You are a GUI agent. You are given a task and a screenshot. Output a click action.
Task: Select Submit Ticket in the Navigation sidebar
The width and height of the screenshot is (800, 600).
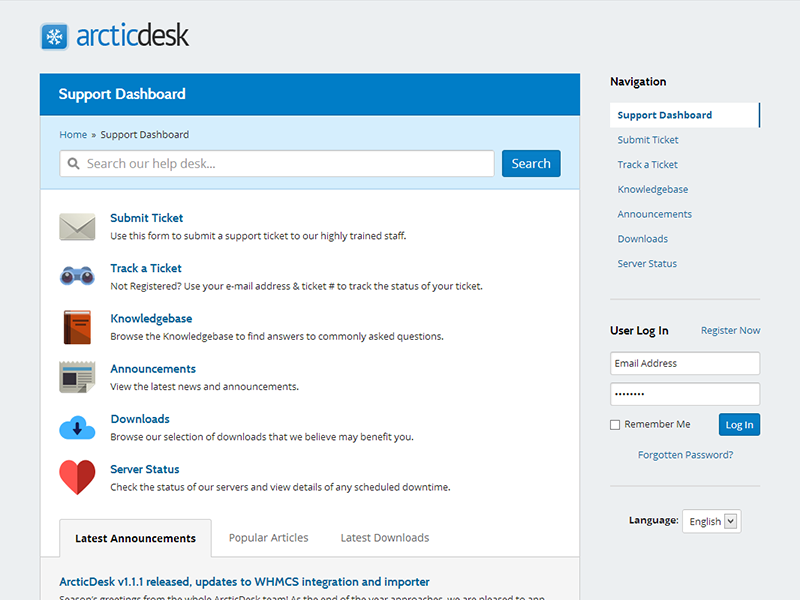[648, 140]
